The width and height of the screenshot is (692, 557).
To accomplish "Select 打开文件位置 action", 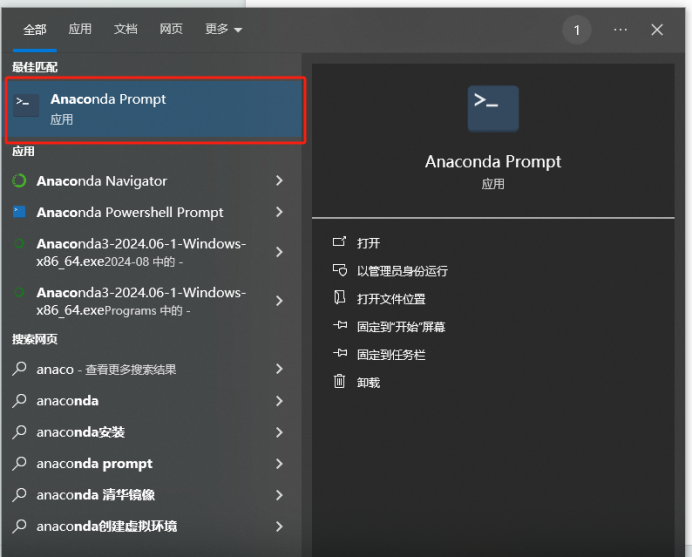I will pos(391,299).
